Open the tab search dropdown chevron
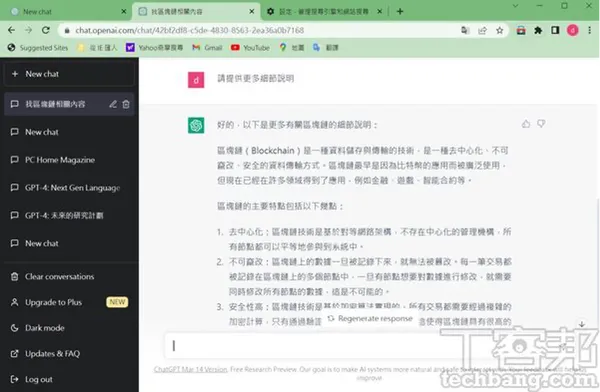Image resolution: width=600 pixels, height=392 pixels. [x=515, y=6]
